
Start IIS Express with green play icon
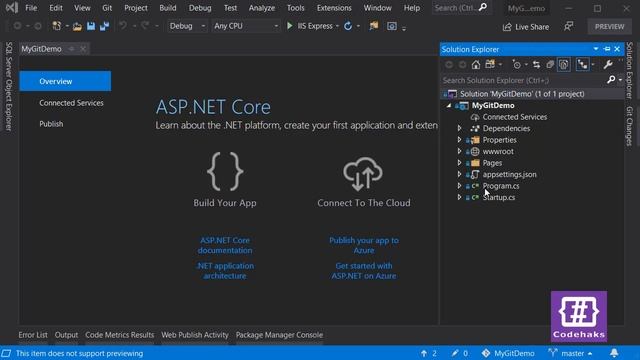pyautogui.click(x=289, y=26)
